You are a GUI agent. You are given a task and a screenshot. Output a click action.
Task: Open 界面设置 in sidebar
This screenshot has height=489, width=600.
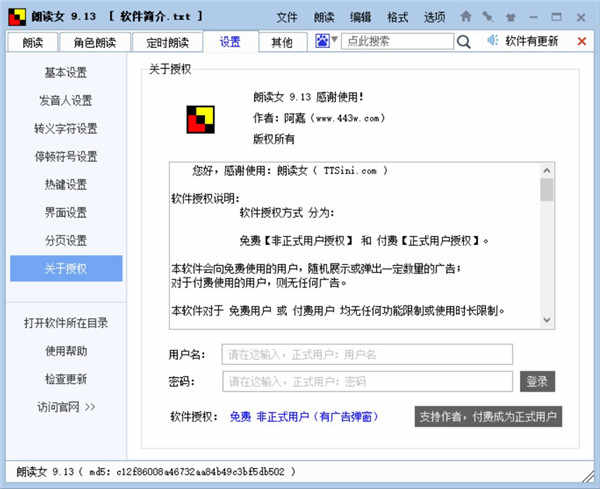tap(66, 212)
